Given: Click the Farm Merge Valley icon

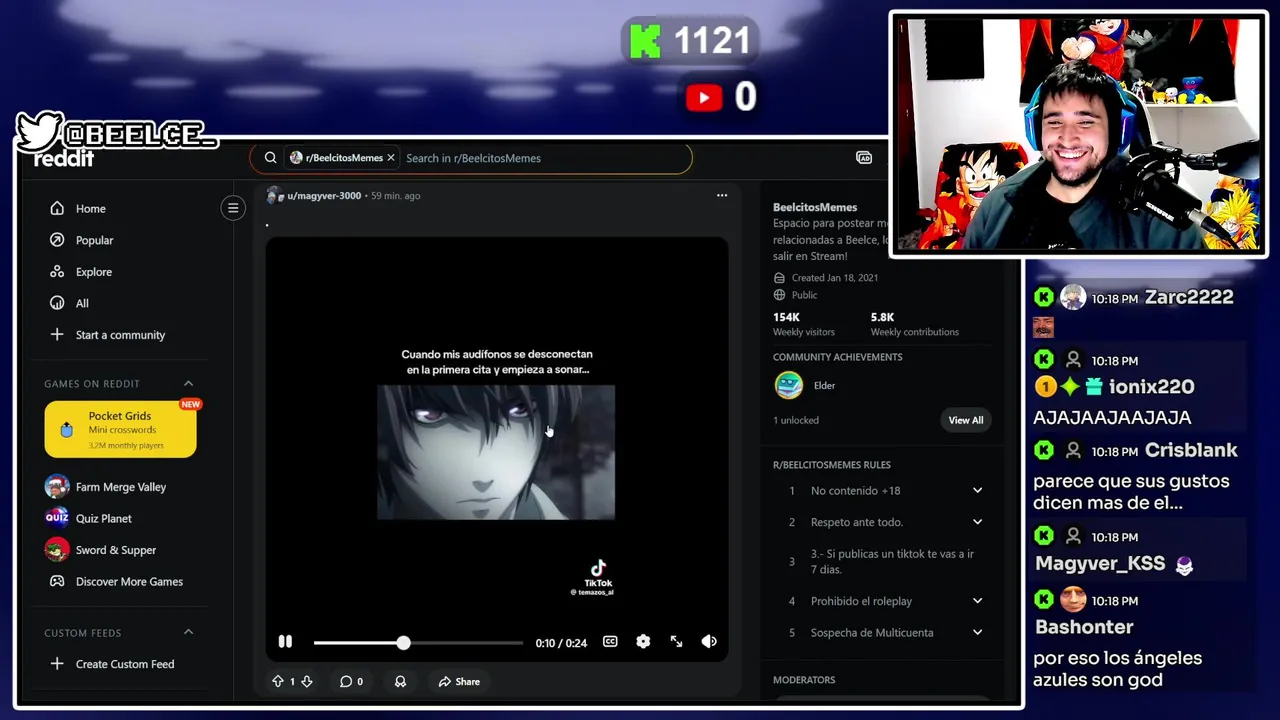Looking at the screenshot, I should [57, 487].
